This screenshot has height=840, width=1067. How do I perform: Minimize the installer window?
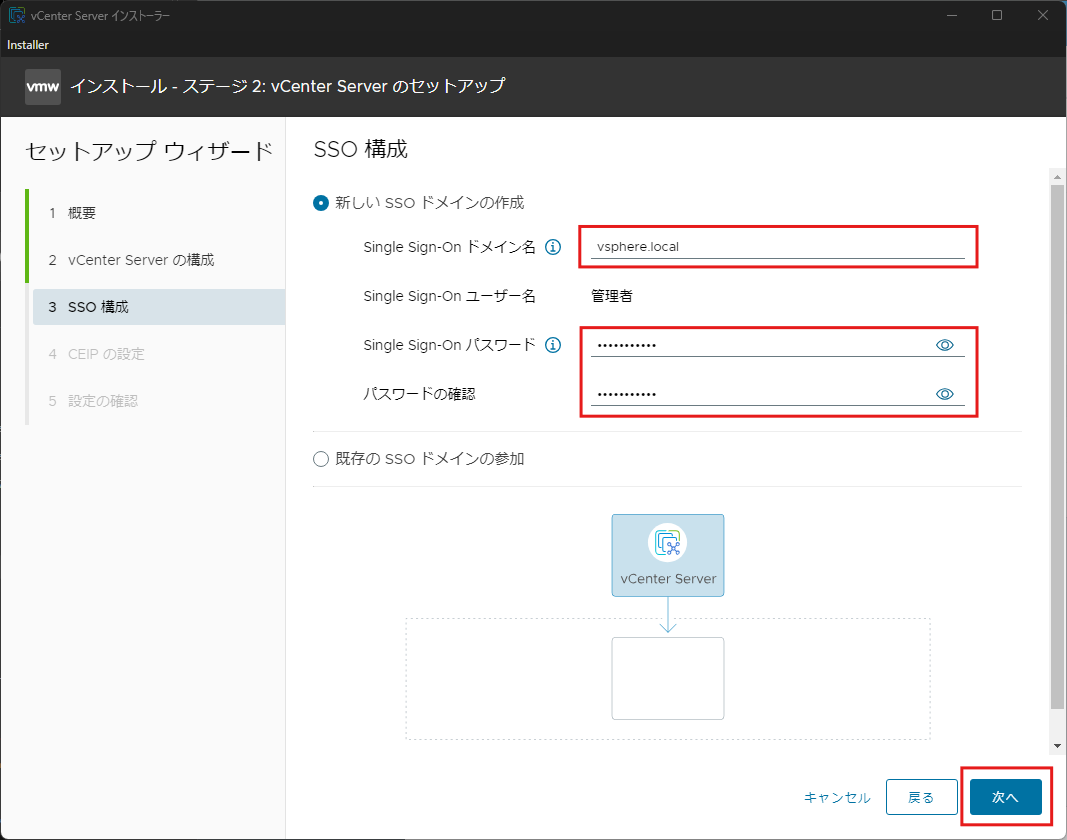(x=952, y=15)
